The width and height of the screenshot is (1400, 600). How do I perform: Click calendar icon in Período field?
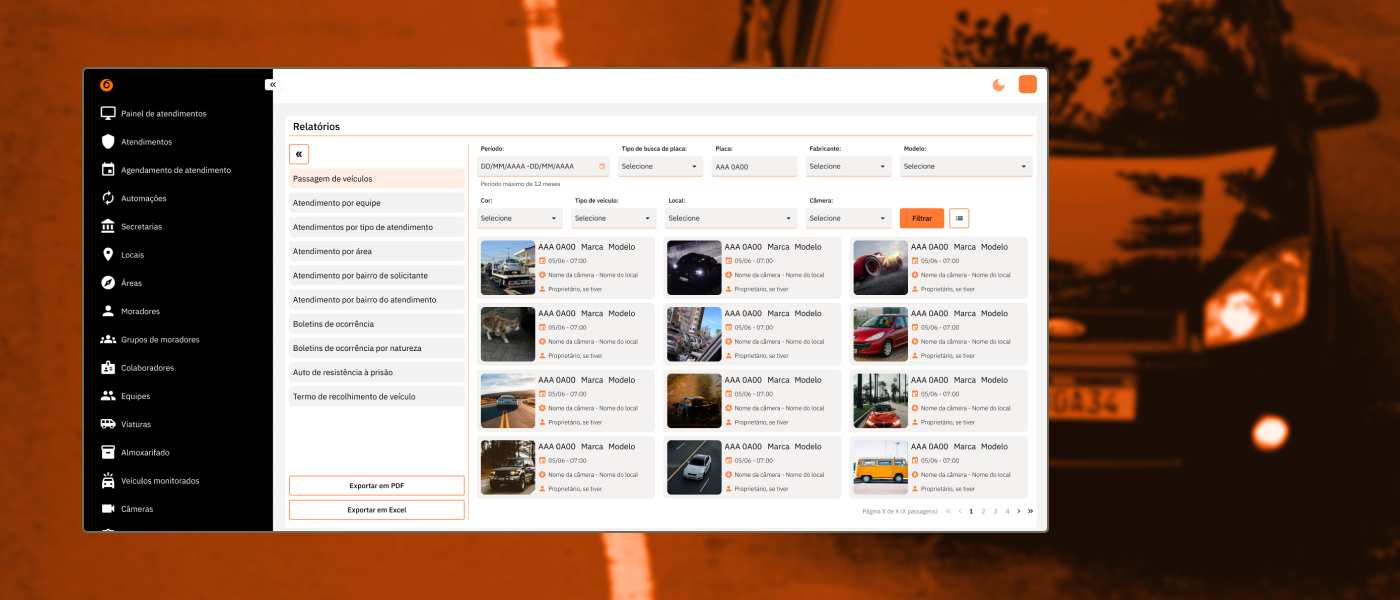602,166
